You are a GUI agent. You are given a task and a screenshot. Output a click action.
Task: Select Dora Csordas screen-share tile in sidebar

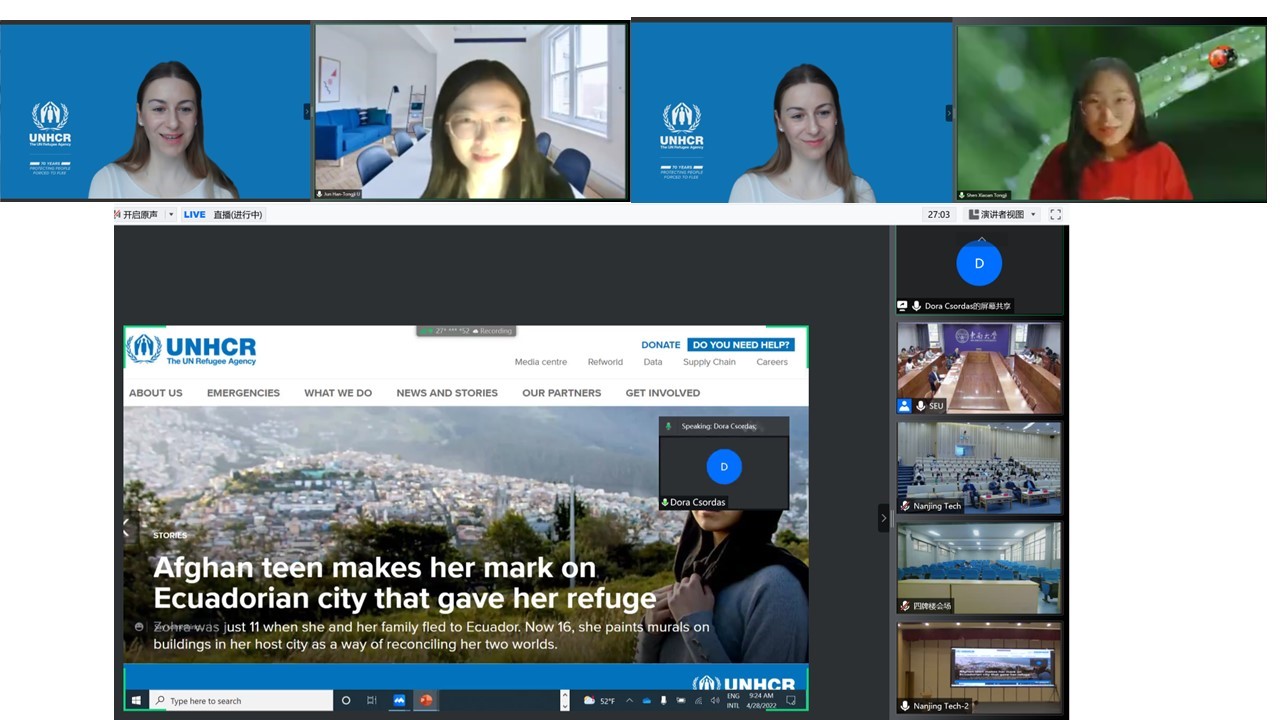click(x=979, y=270)
